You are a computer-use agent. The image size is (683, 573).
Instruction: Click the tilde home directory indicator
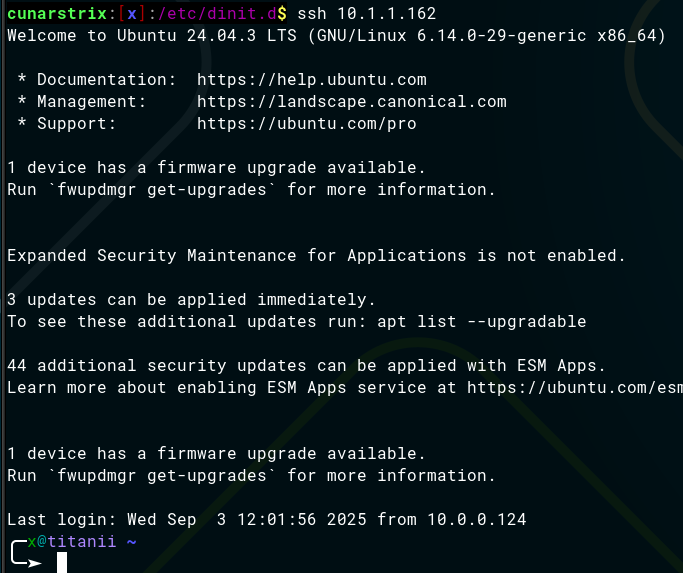pyautogui.click(x=131, y=541)
